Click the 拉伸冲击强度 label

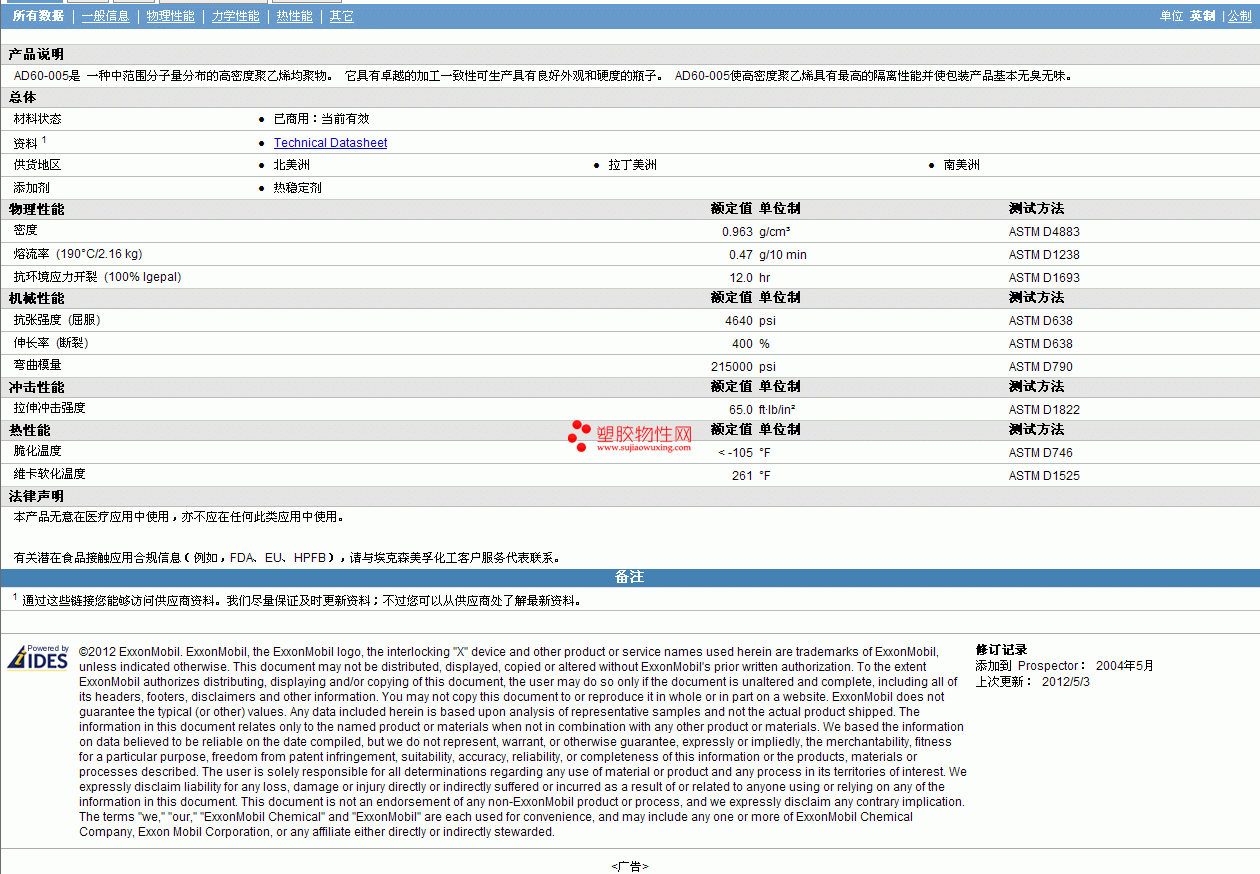tap(49, 409)
